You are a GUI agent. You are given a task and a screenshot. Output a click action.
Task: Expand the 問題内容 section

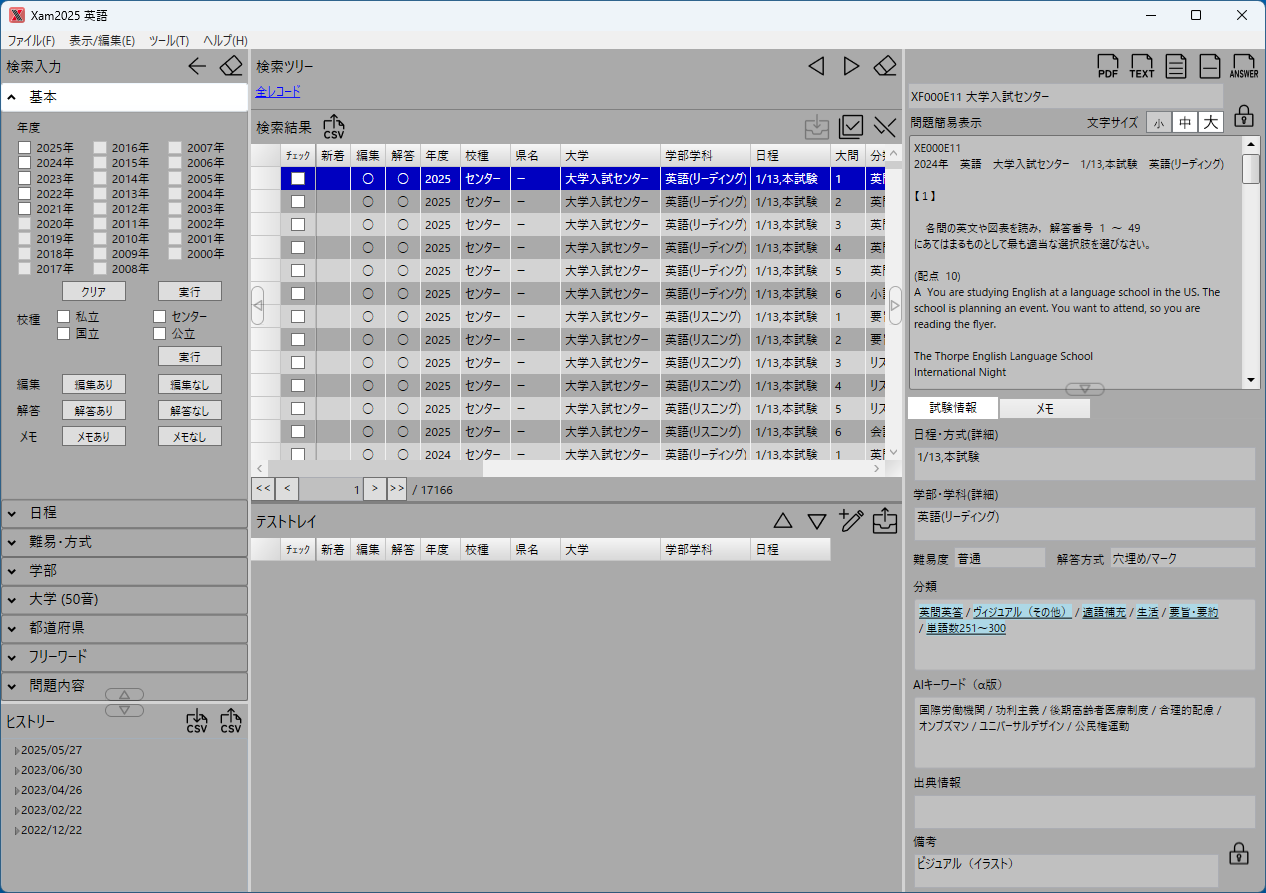point(124,687)
